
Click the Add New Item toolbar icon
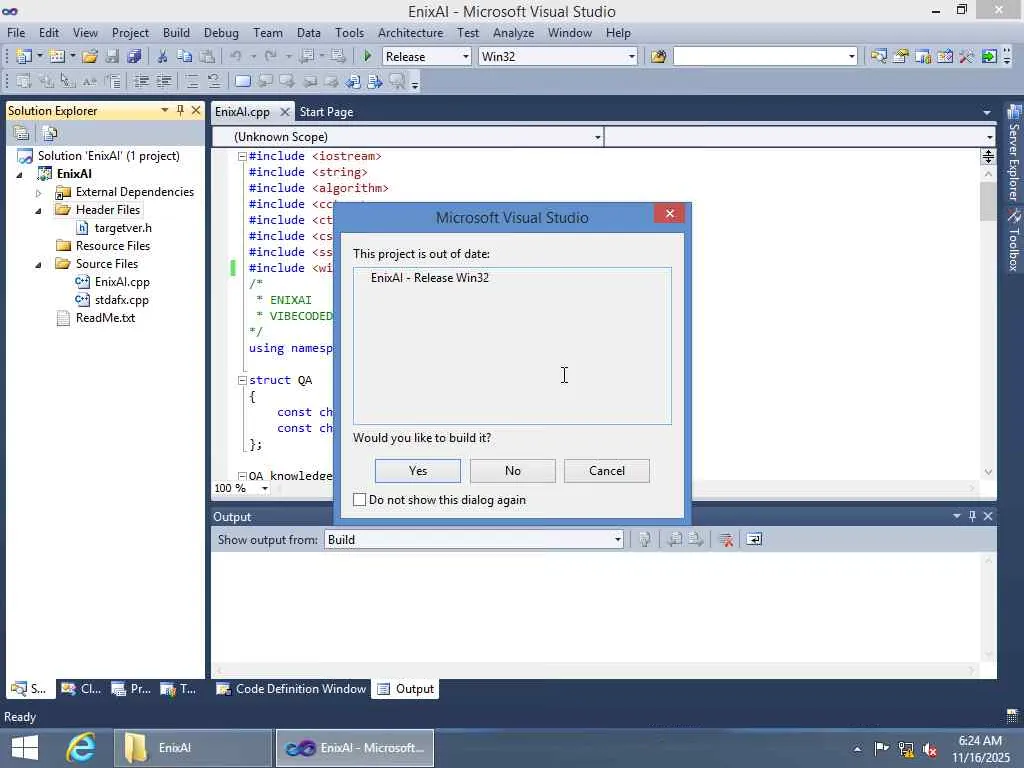[57, 57]
